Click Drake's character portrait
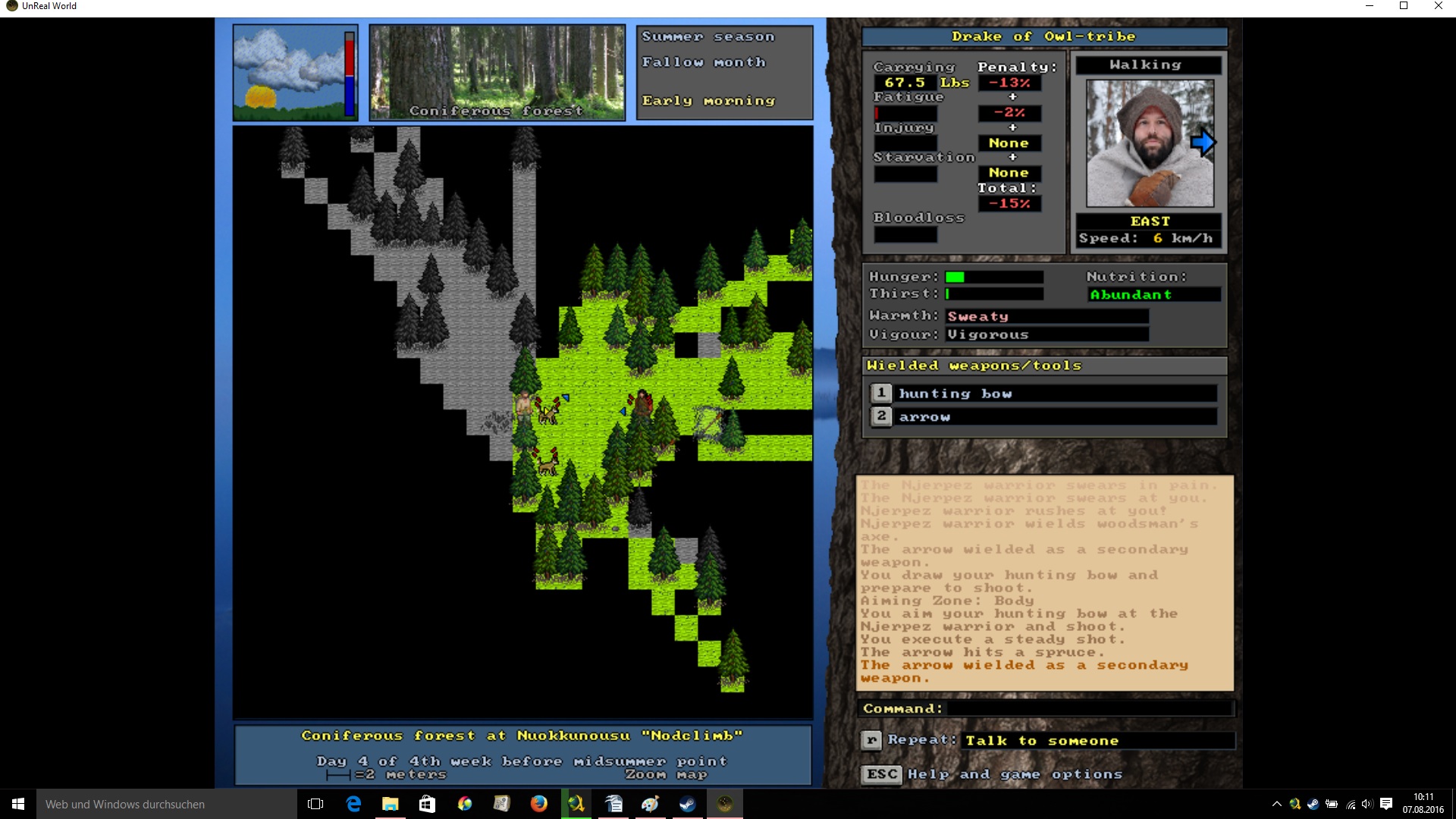 click(1150, 143)
